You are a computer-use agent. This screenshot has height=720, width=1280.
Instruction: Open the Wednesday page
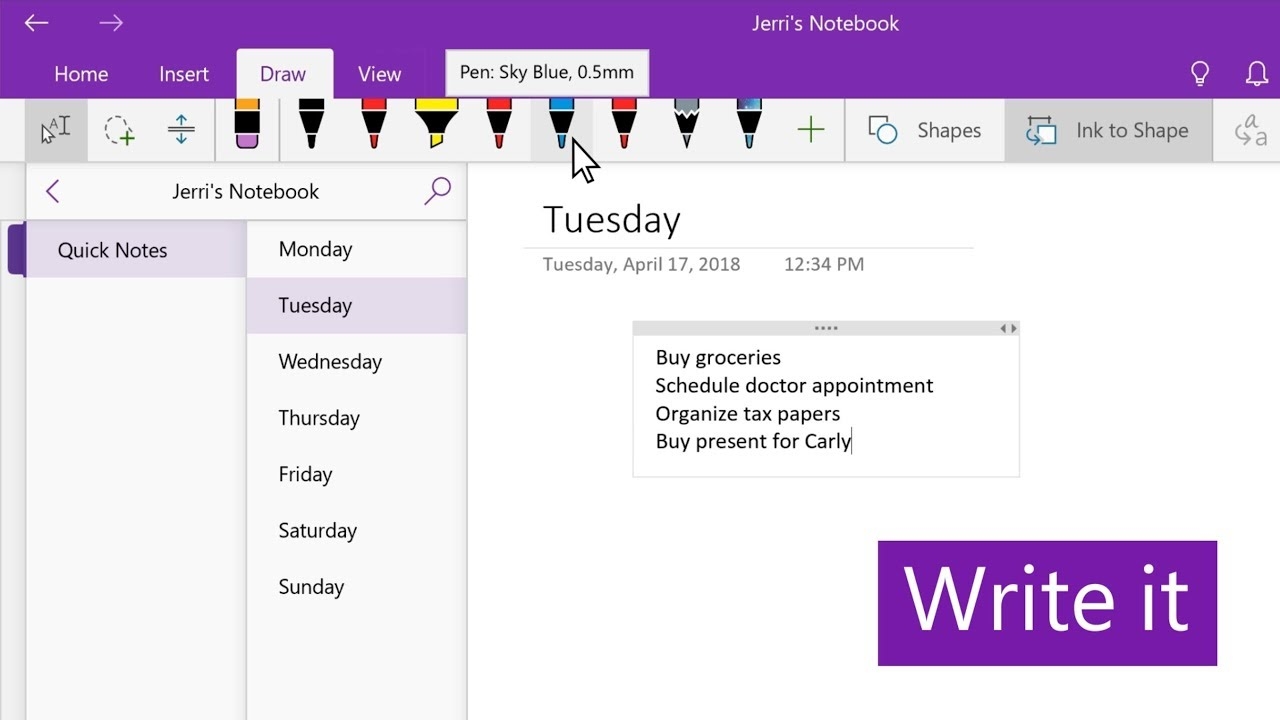(x=330, y=361)
